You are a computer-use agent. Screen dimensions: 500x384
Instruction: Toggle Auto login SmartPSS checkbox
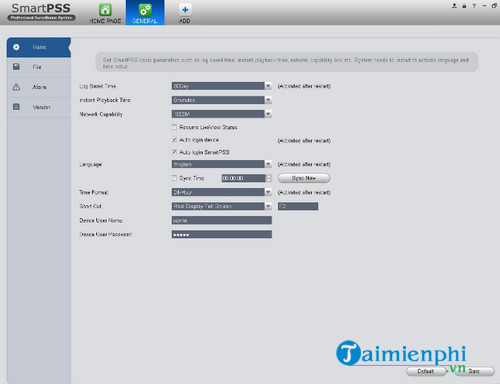click(x=174, y=152)
